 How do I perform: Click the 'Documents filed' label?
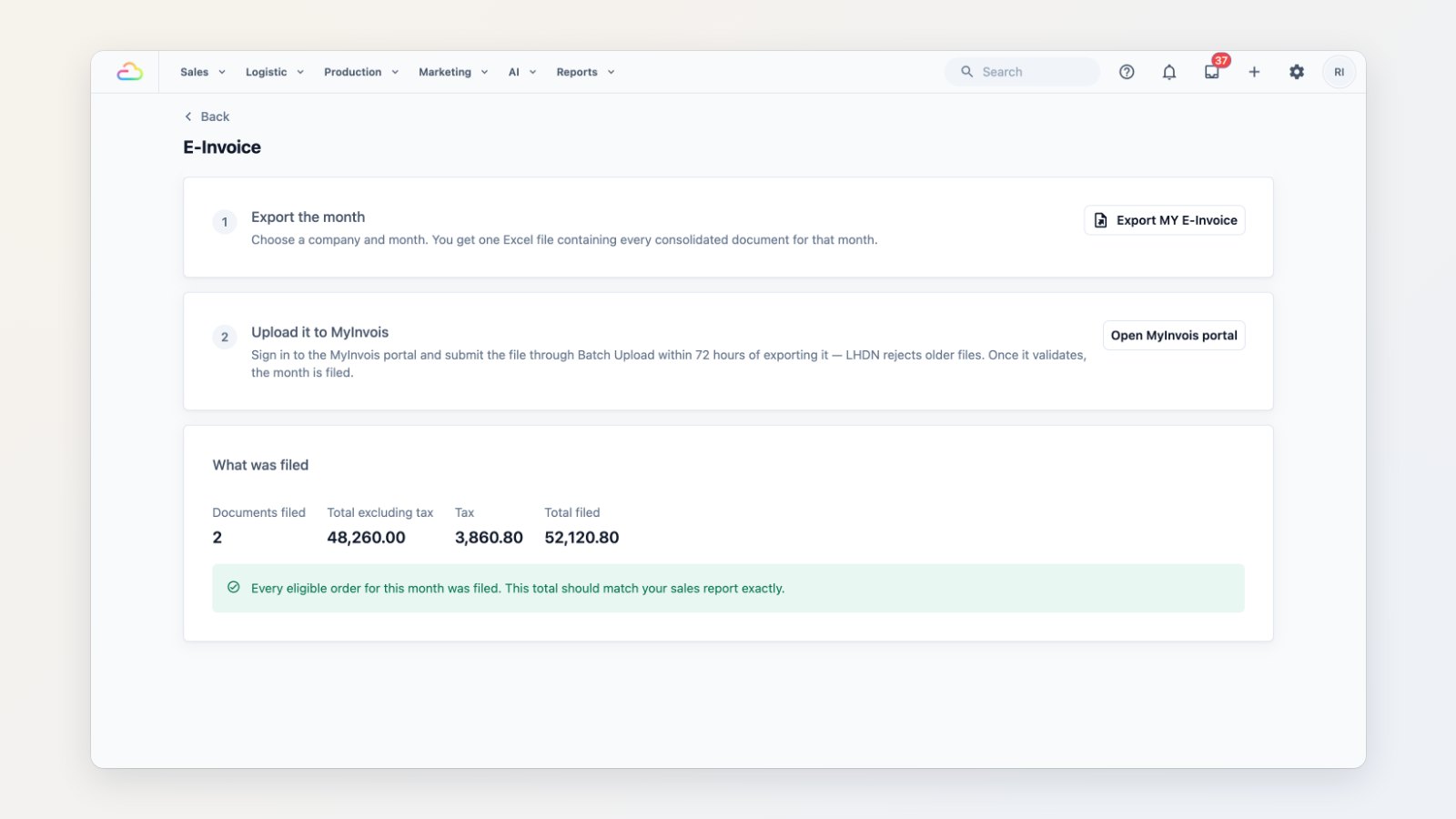point(259,513)
